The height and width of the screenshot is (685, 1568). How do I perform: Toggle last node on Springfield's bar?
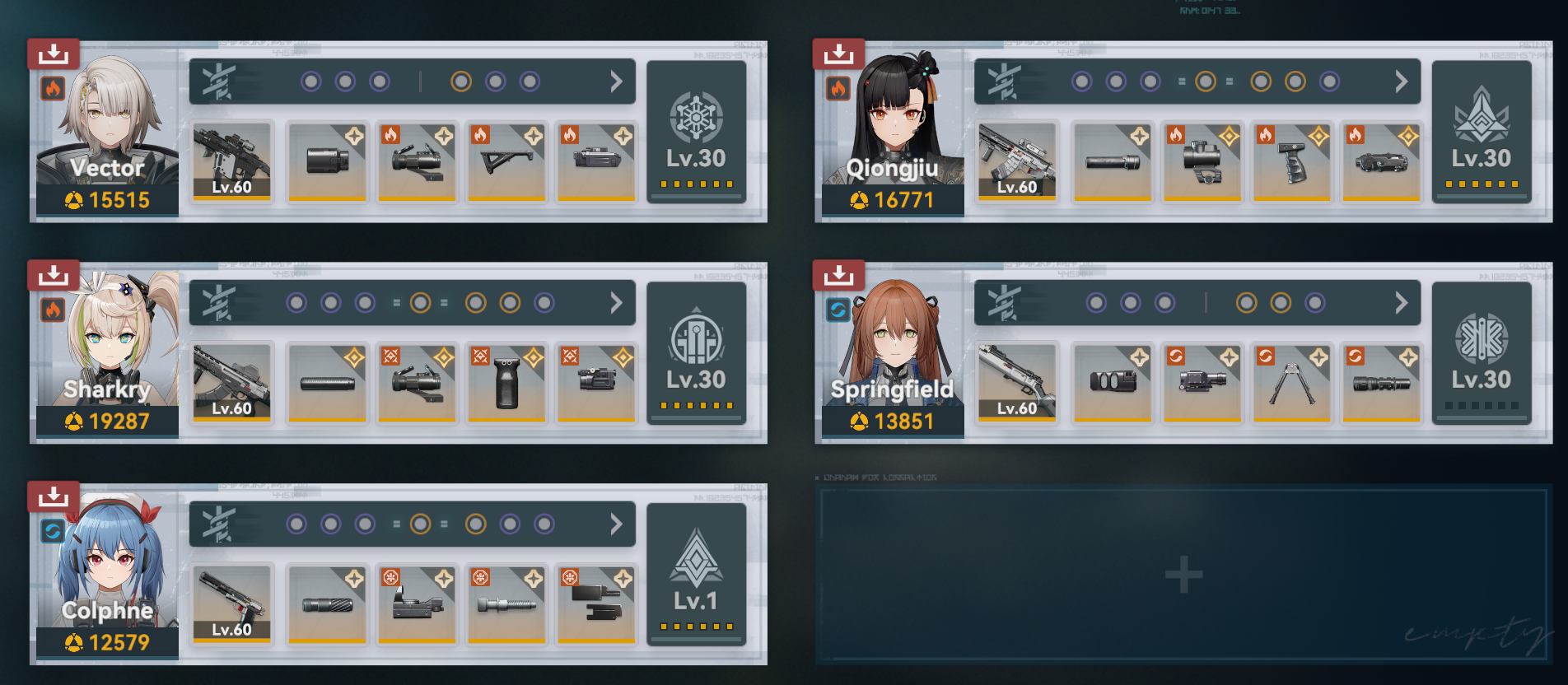(x=1315, y=303)
